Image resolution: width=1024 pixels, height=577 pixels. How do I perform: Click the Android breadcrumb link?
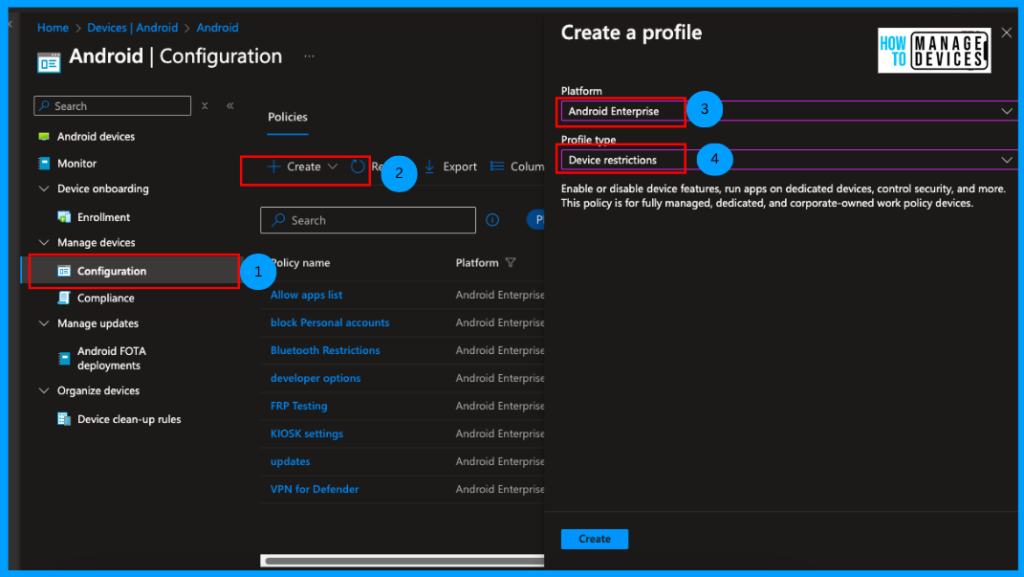click(x=217, y=27)
